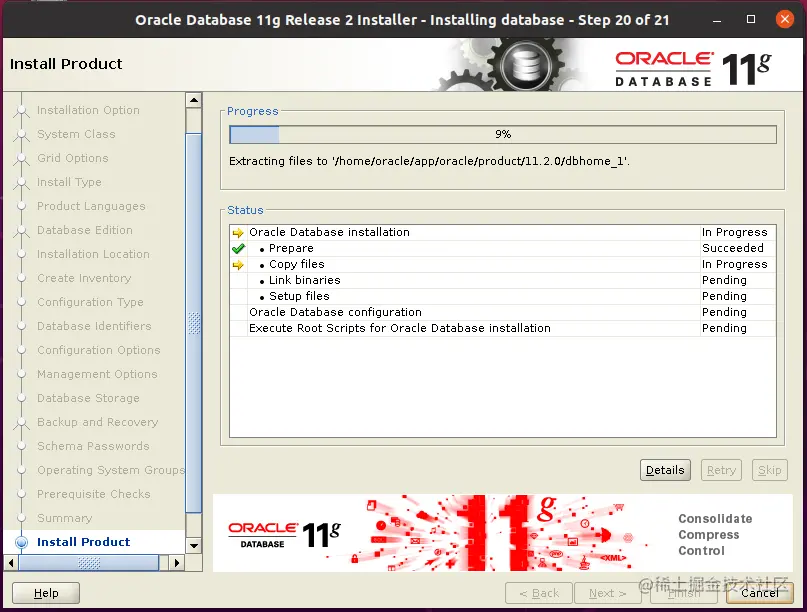Viewport: 807px width, 612px height.
Task: Click the Install Product step bullet icon
Action: point(22,542)
